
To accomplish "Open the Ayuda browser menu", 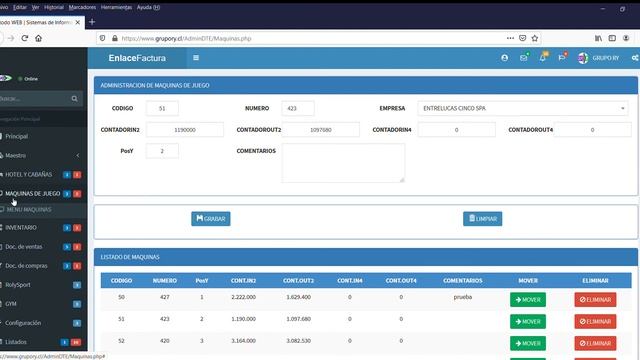I will [x=148, y=7].
